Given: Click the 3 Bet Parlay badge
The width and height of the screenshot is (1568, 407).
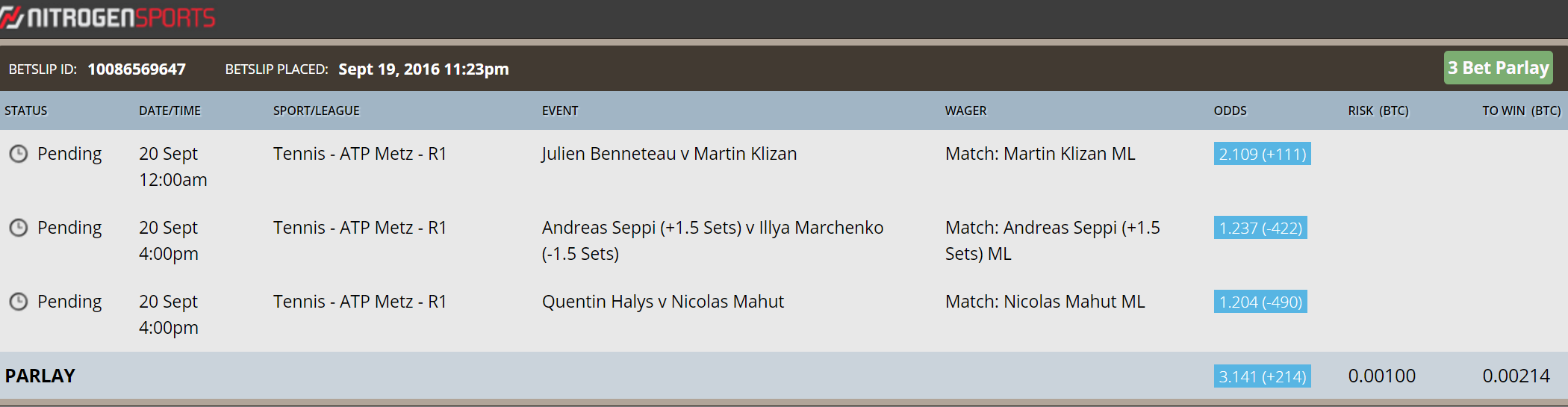Looking at the screenshot, I should coord(1498,68).
